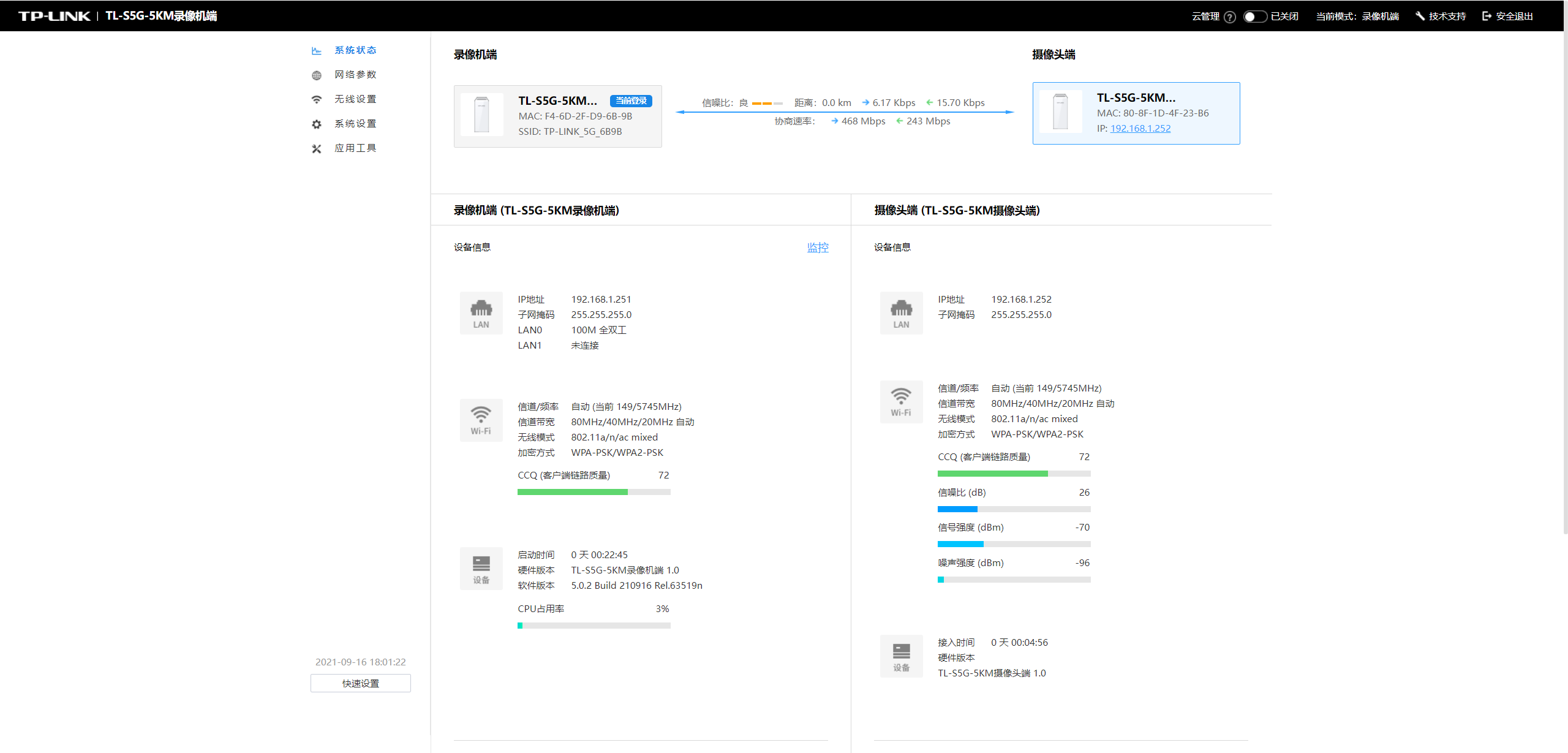
Task: Toggle the cloud management switch
Action: (1254, 17)
